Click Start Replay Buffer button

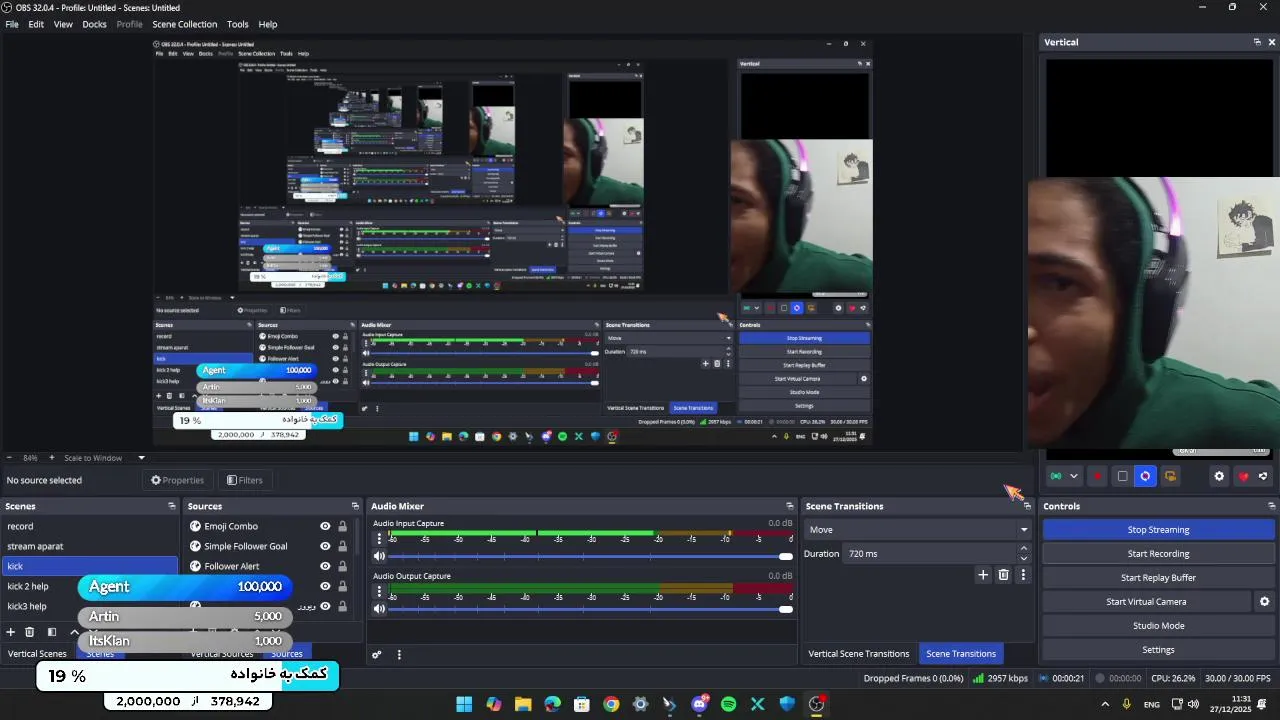point(1158,578)
